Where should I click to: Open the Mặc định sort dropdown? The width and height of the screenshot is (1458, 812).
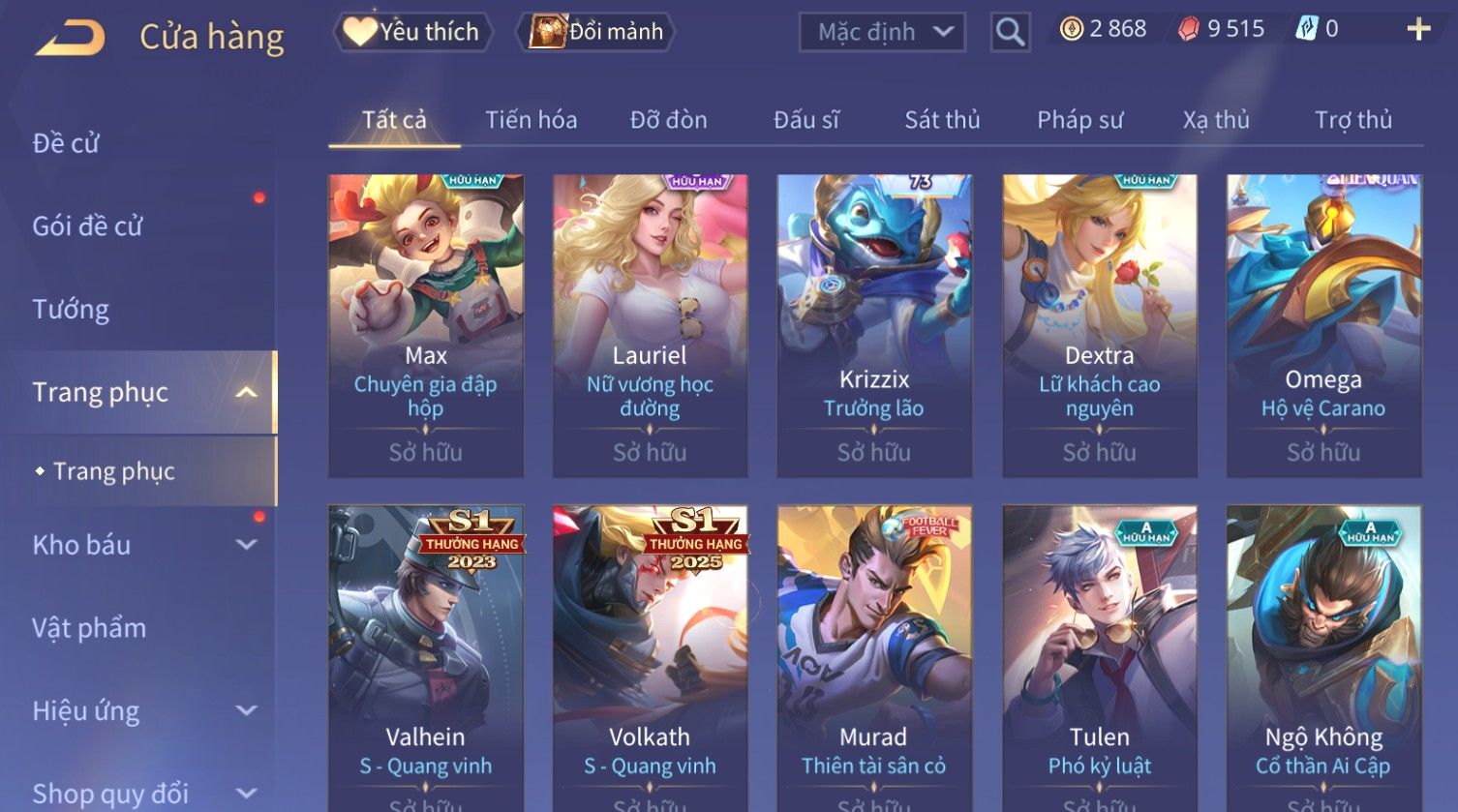pyautogui.click(x=882, y=32)
